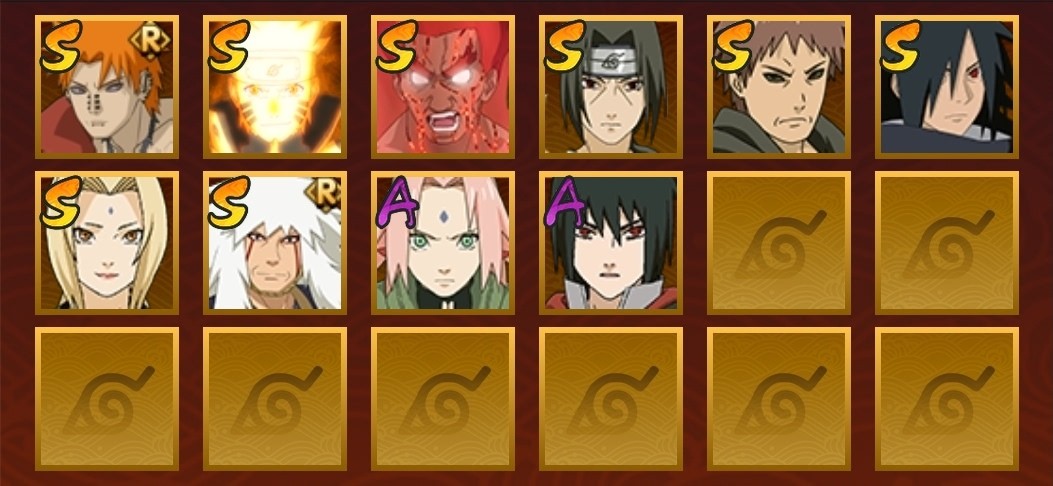Open the last empty slot in bottom row

pyautogui.click(x=947, y=399)
